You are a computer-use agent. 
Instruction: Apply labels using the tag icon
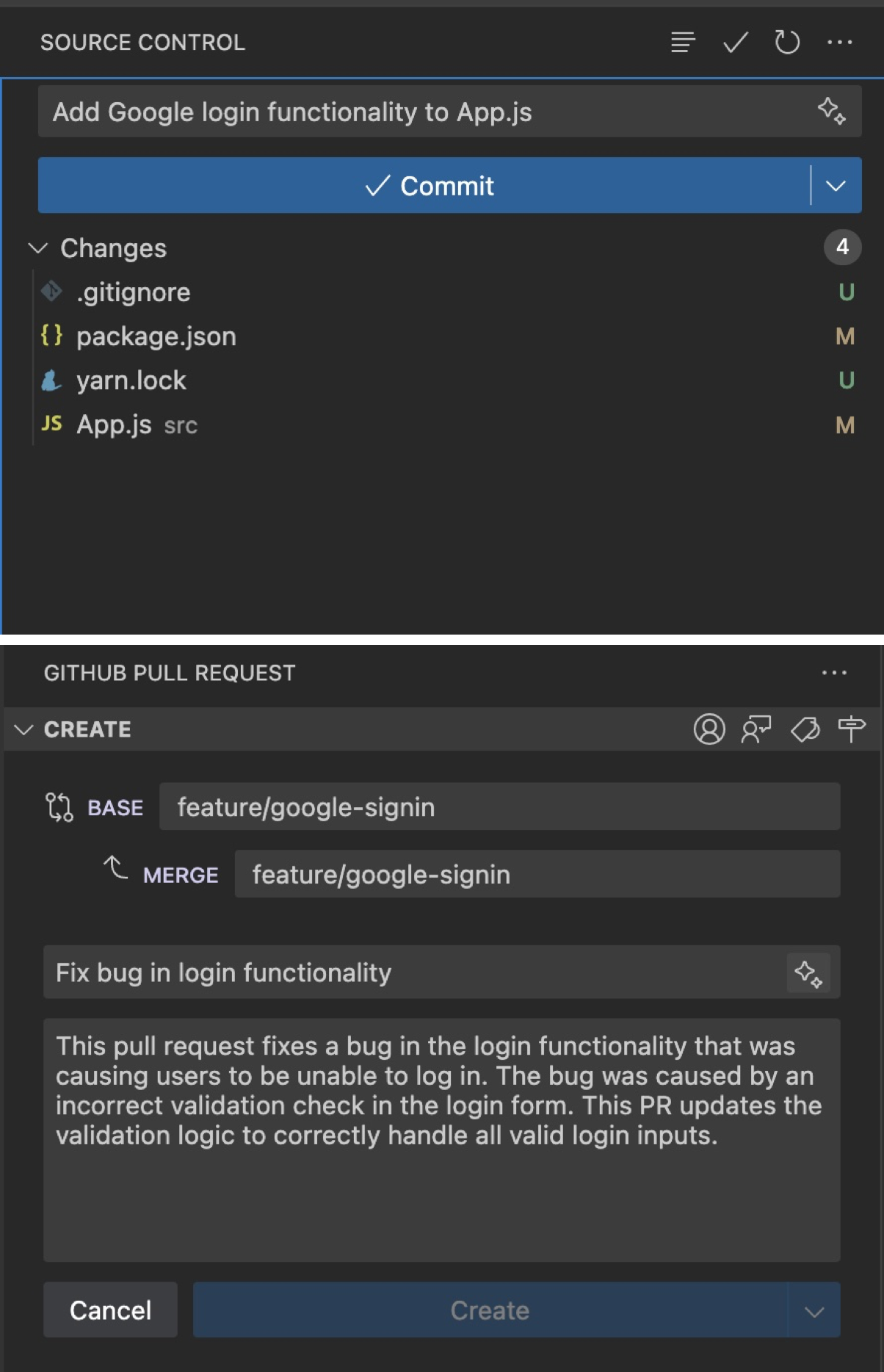(805, 729)
